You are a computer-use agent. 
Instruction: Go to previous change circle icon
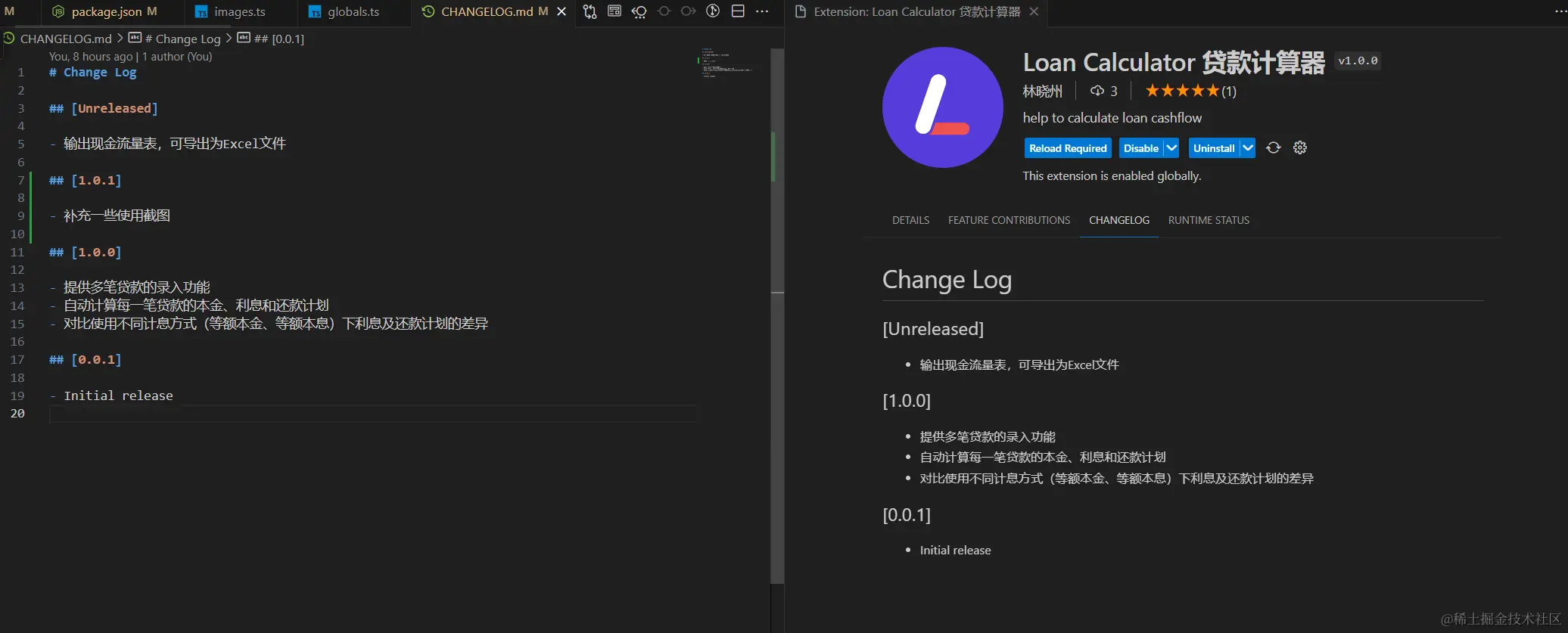click(x=664, y=11)
